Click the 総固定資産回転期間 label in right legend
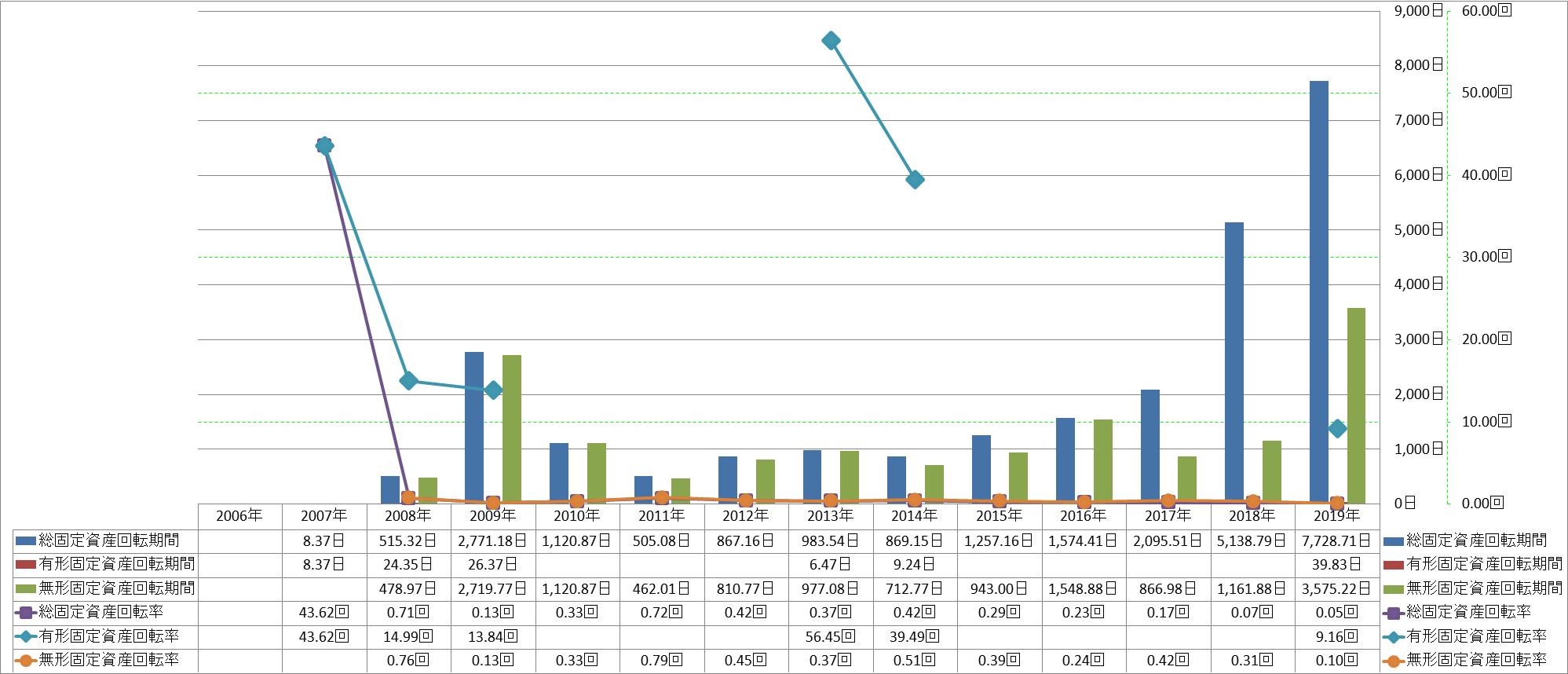This screenshot has width=1568, height=674. (1477, 540)
